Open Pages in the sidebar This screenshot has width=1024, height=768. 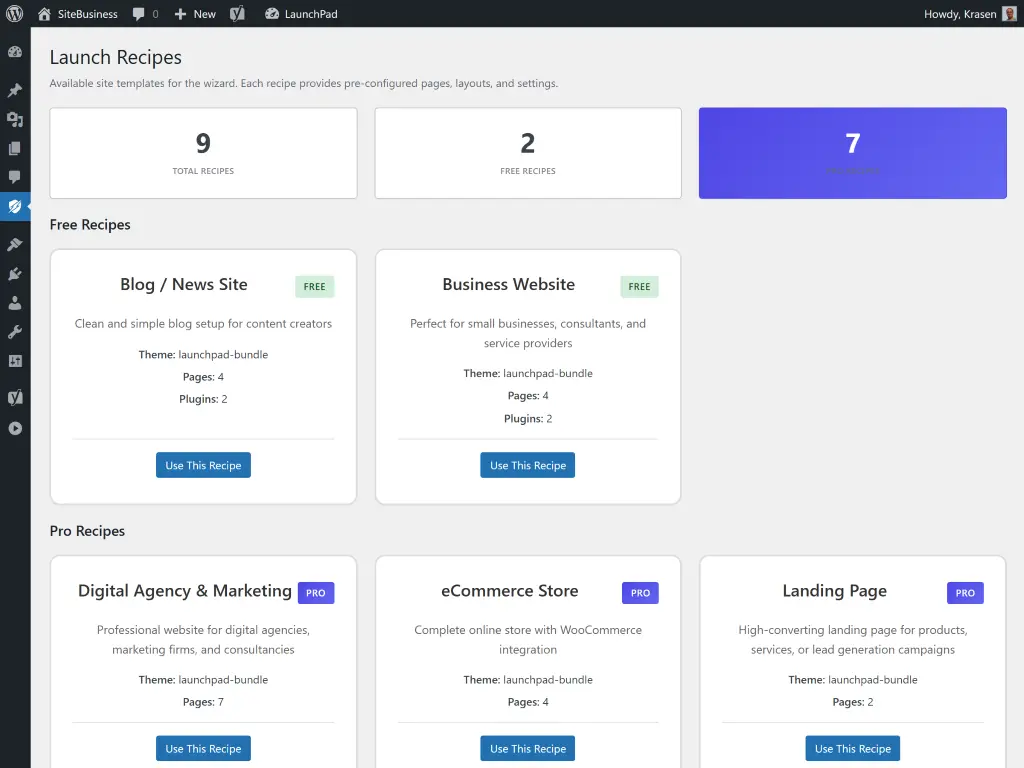(x=15, y=148)
